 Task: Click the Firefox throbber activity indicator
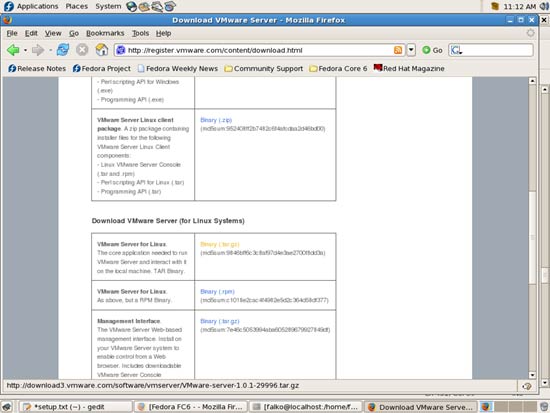pyautogui.click(x=530, y=33)
